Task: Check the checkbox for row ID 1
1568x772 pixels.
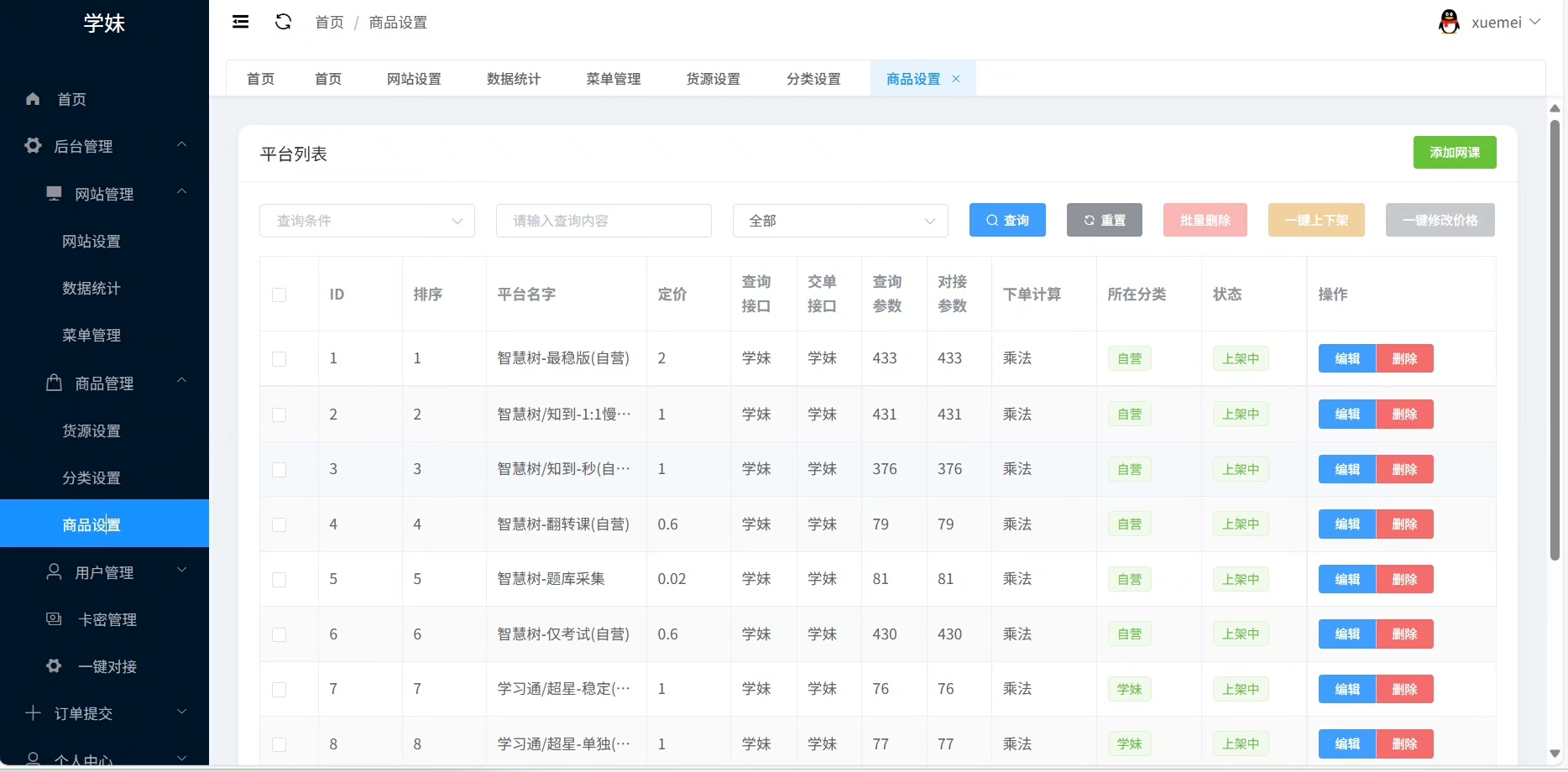Action: [x=280, y=359]
